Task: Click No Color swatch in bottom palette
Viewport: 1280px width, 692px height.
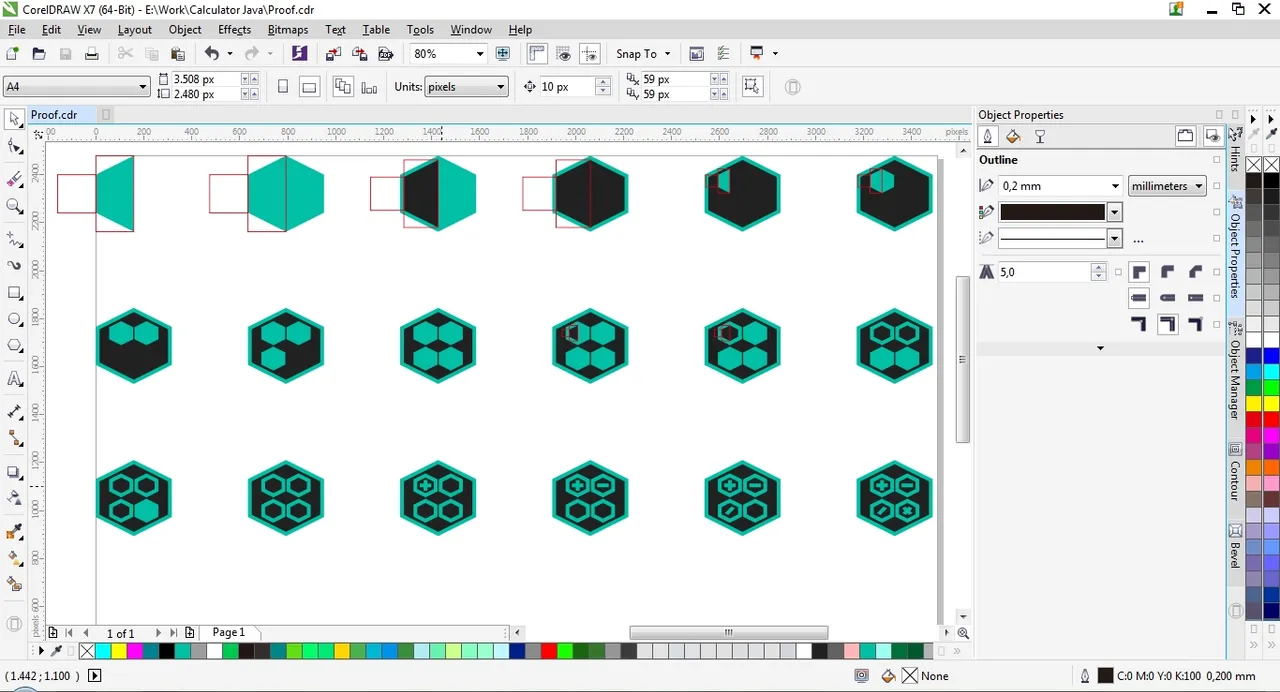Action: click(x=87, y=651)
